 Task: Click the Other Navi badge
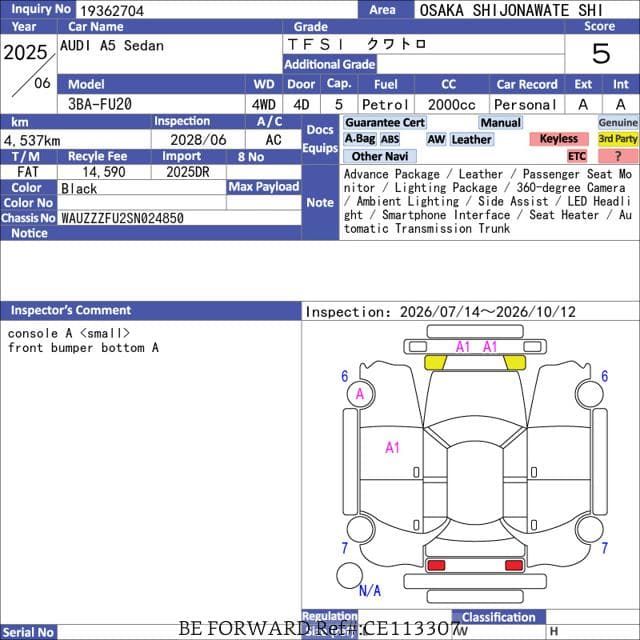(380, 156)
